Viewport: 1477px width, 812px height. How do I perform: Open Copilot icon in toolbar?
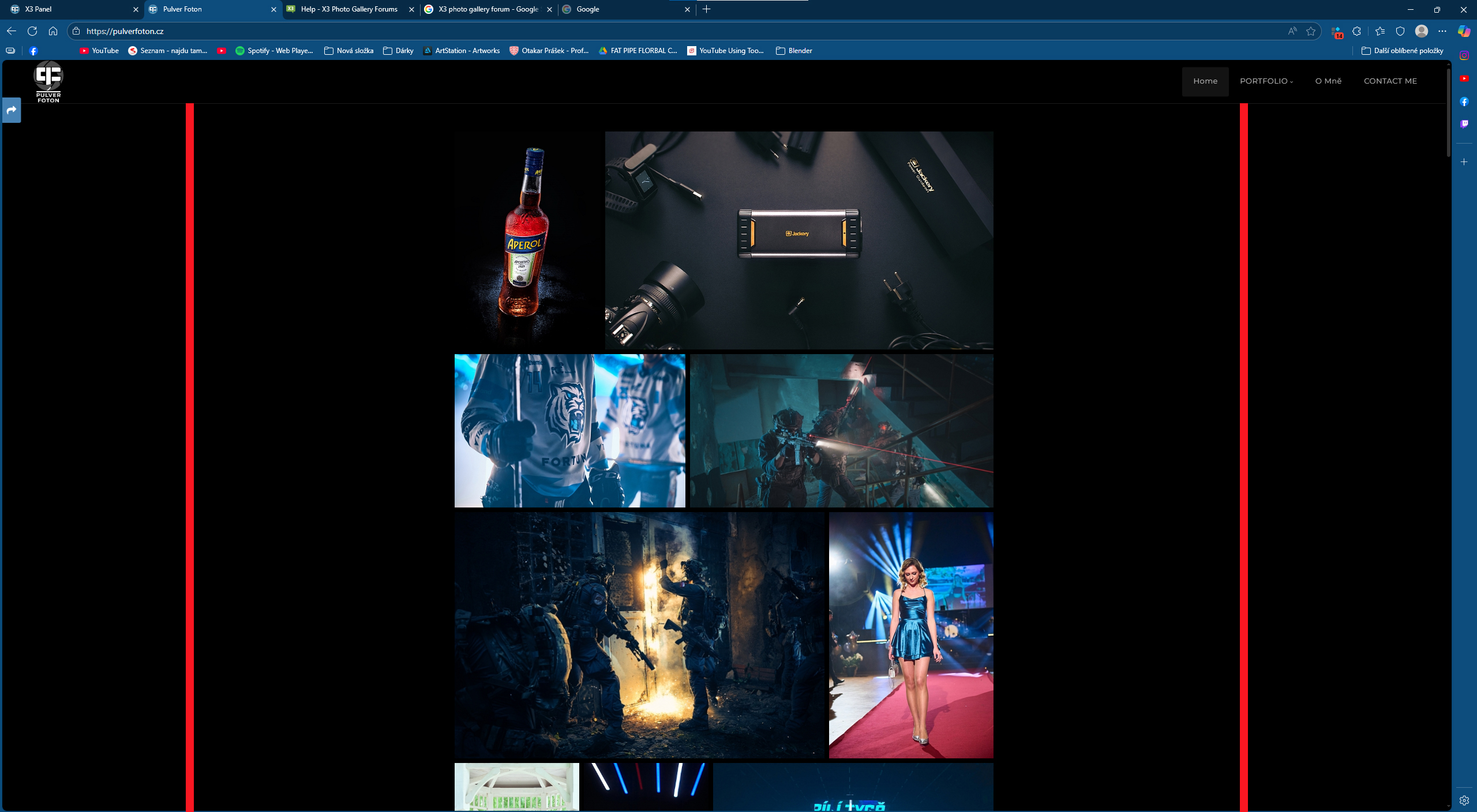[x=1464, y=31]
